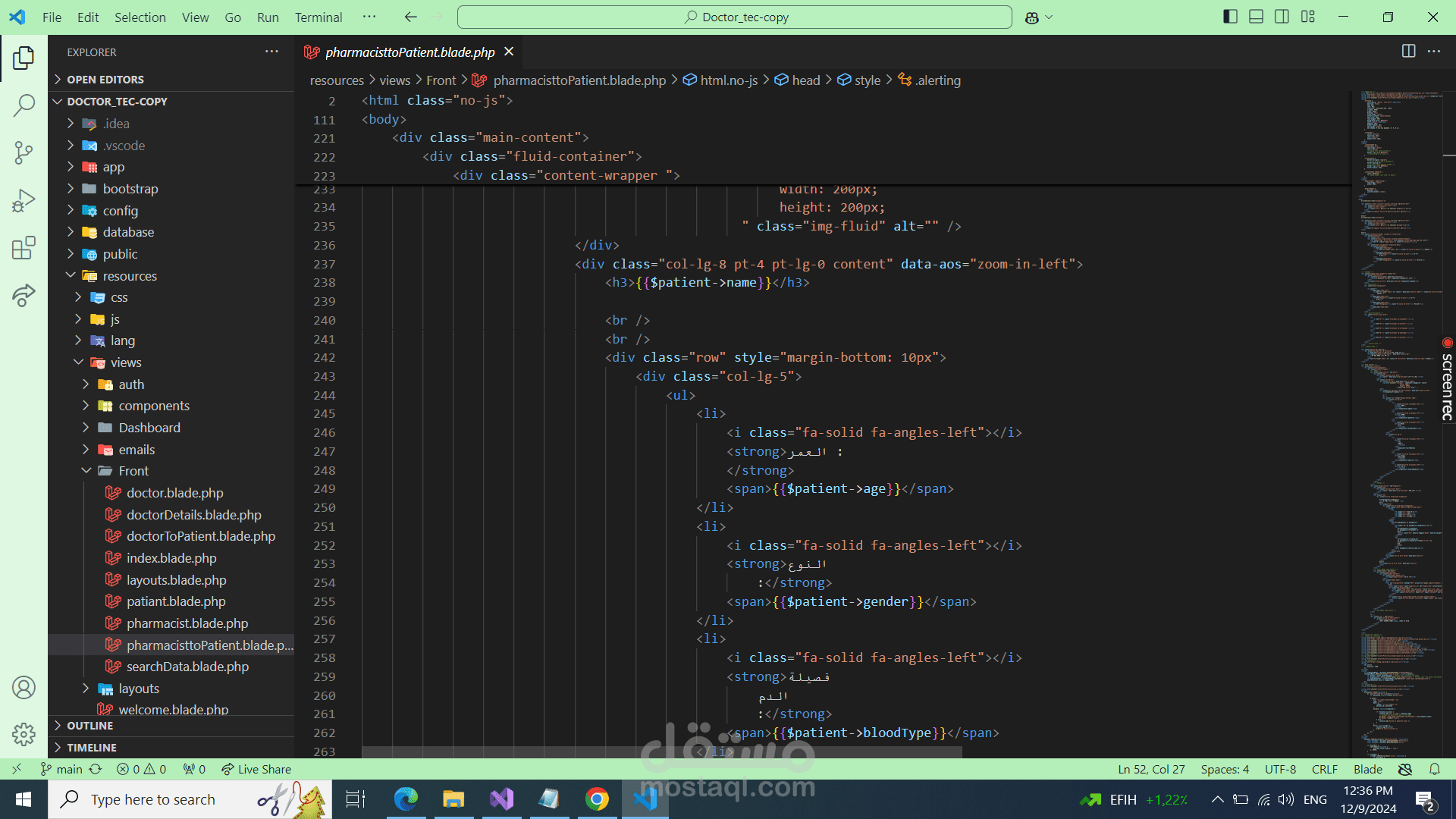Open doctorDetails.blade.php file
Image resolution: width=1456 pixels, height=819 pixels.
click(x=193, y=515)
